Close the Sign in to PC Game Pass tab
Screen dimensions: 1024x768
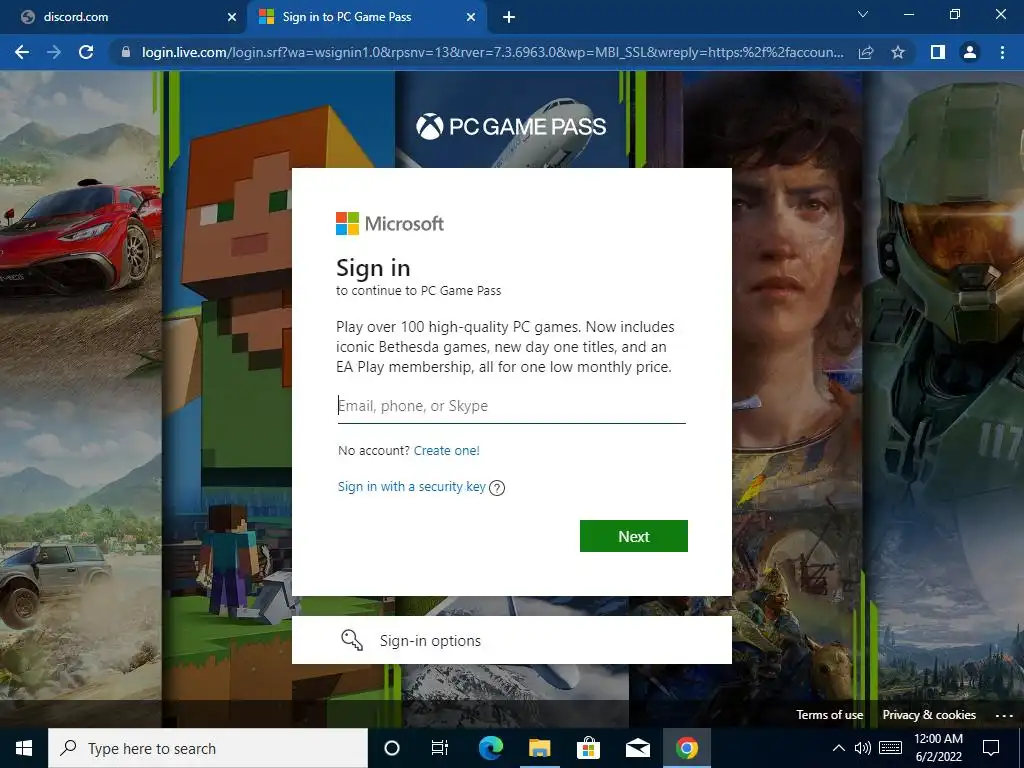point(471,17)
